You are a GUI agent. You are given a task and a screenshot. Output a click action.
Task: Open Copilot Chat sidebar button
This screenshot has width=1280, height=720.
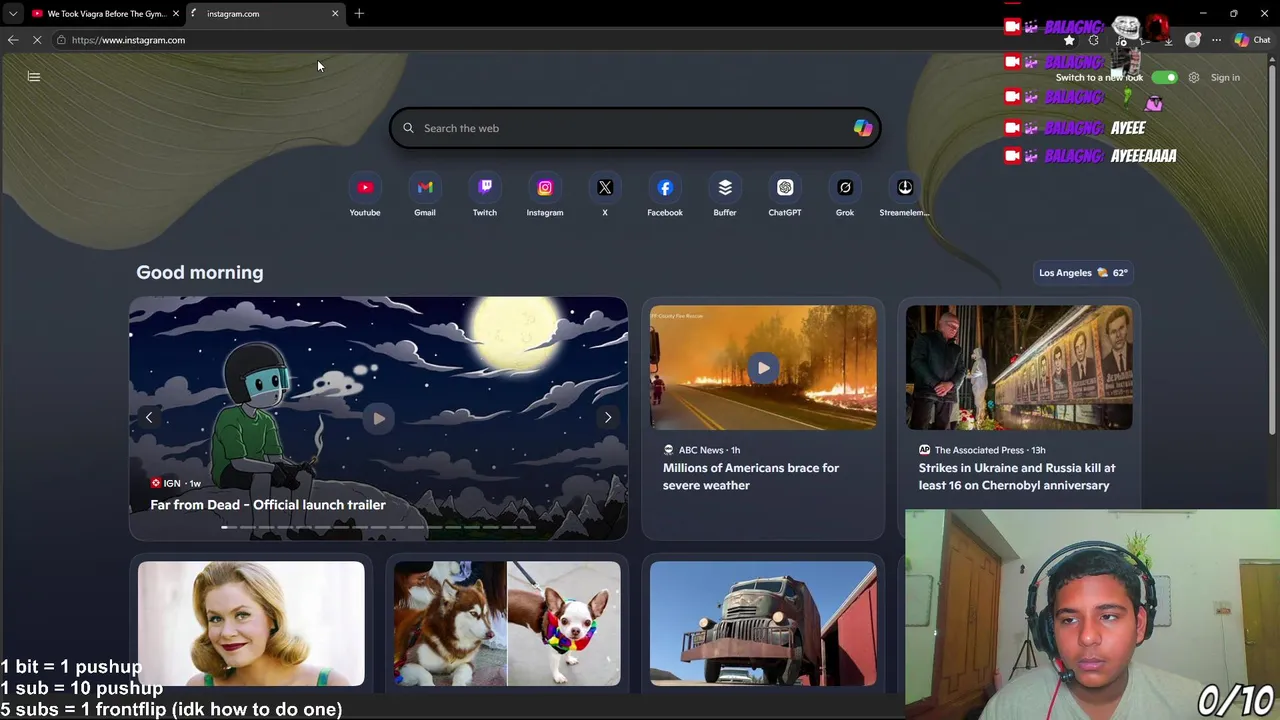pyautogui.click(x=1252, y=40)
